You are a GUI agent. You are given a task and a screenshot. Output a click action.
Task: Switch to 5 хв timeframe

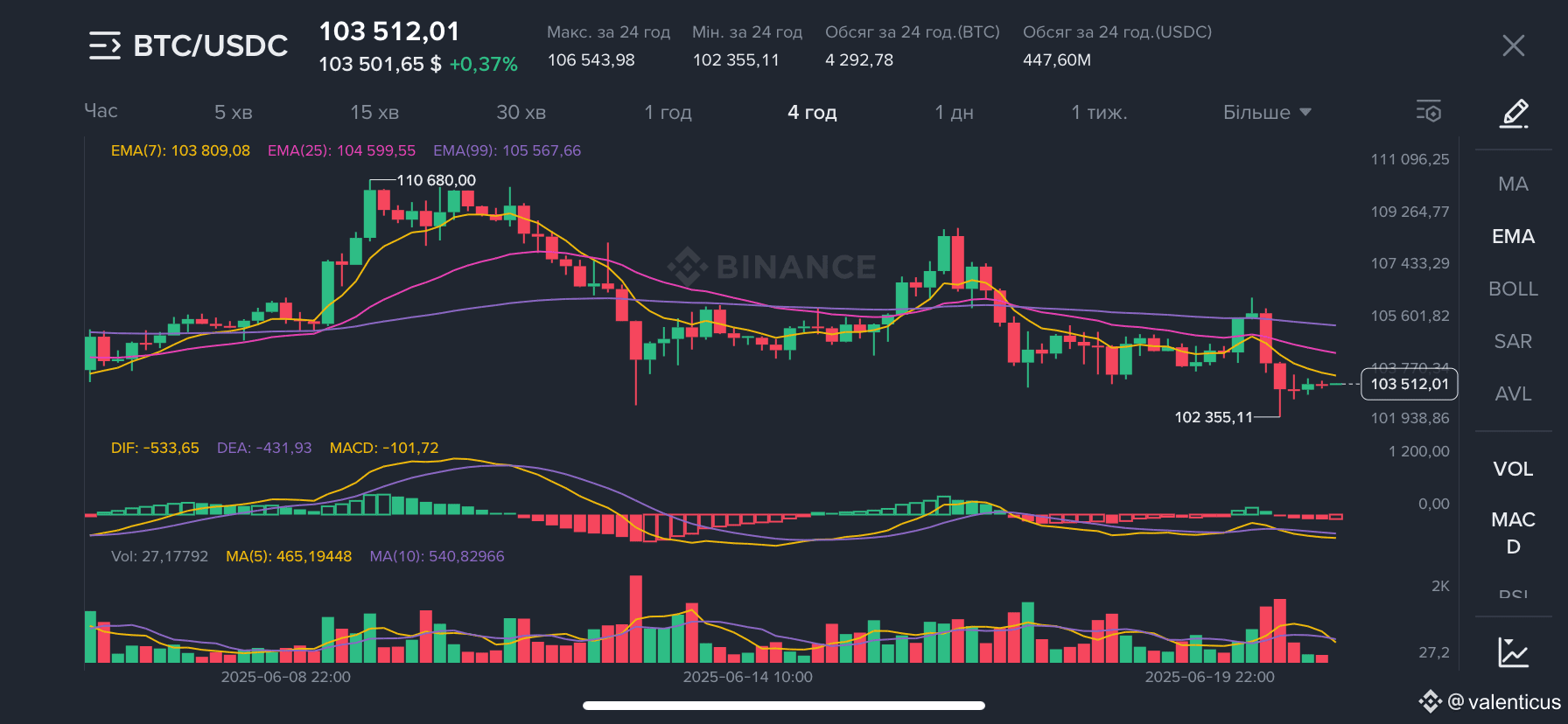(234, 112)
